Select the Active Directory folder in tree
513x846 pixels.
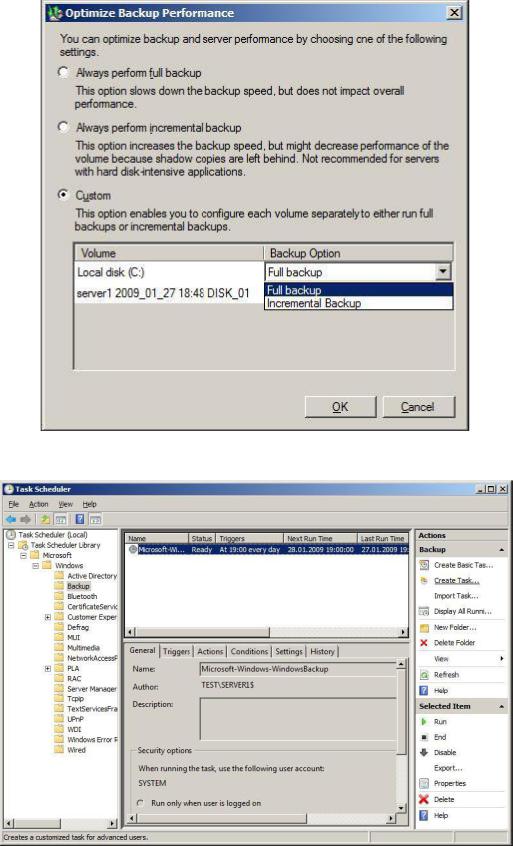coord(92,576)
